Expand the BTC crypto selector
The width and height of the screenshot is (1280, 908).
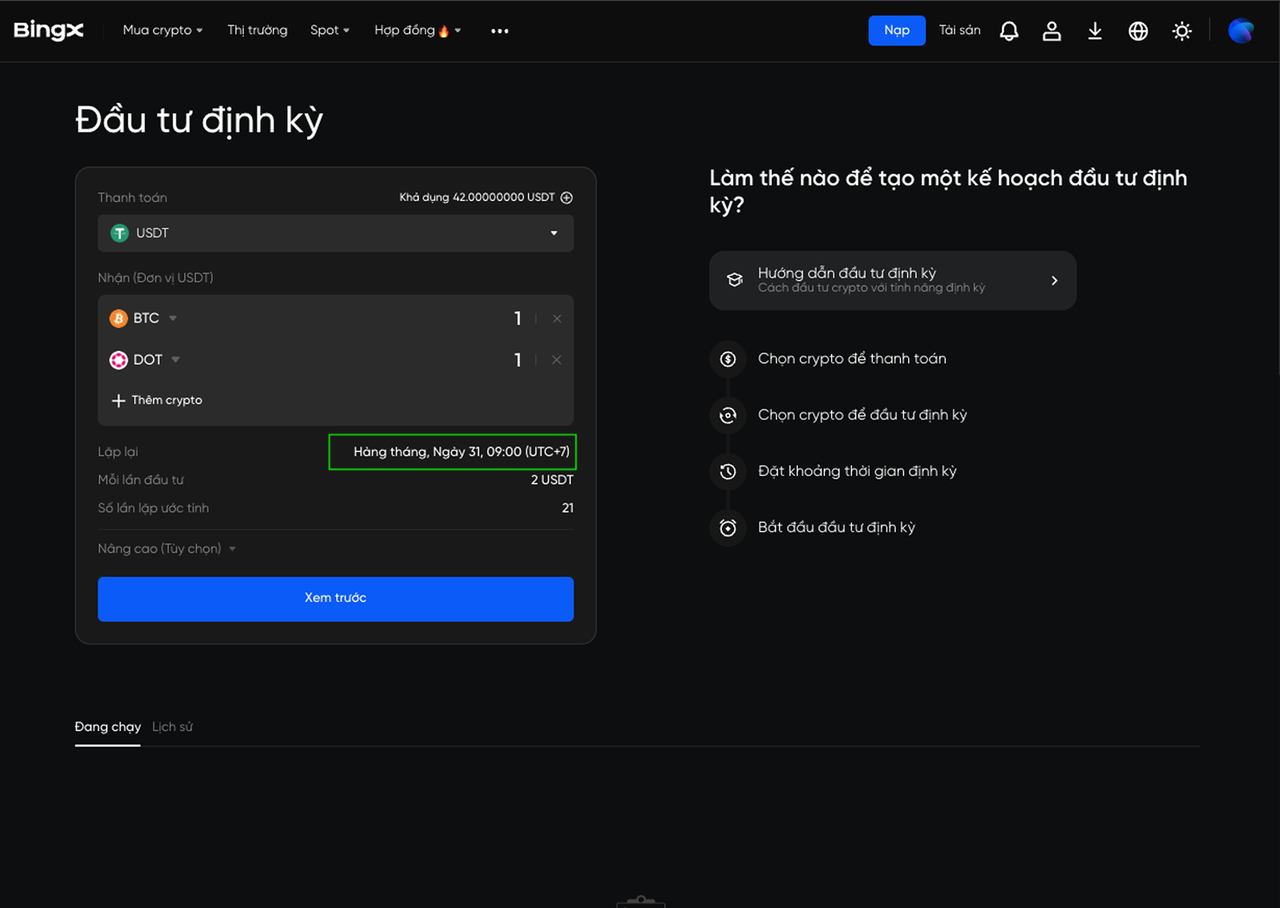145,319
